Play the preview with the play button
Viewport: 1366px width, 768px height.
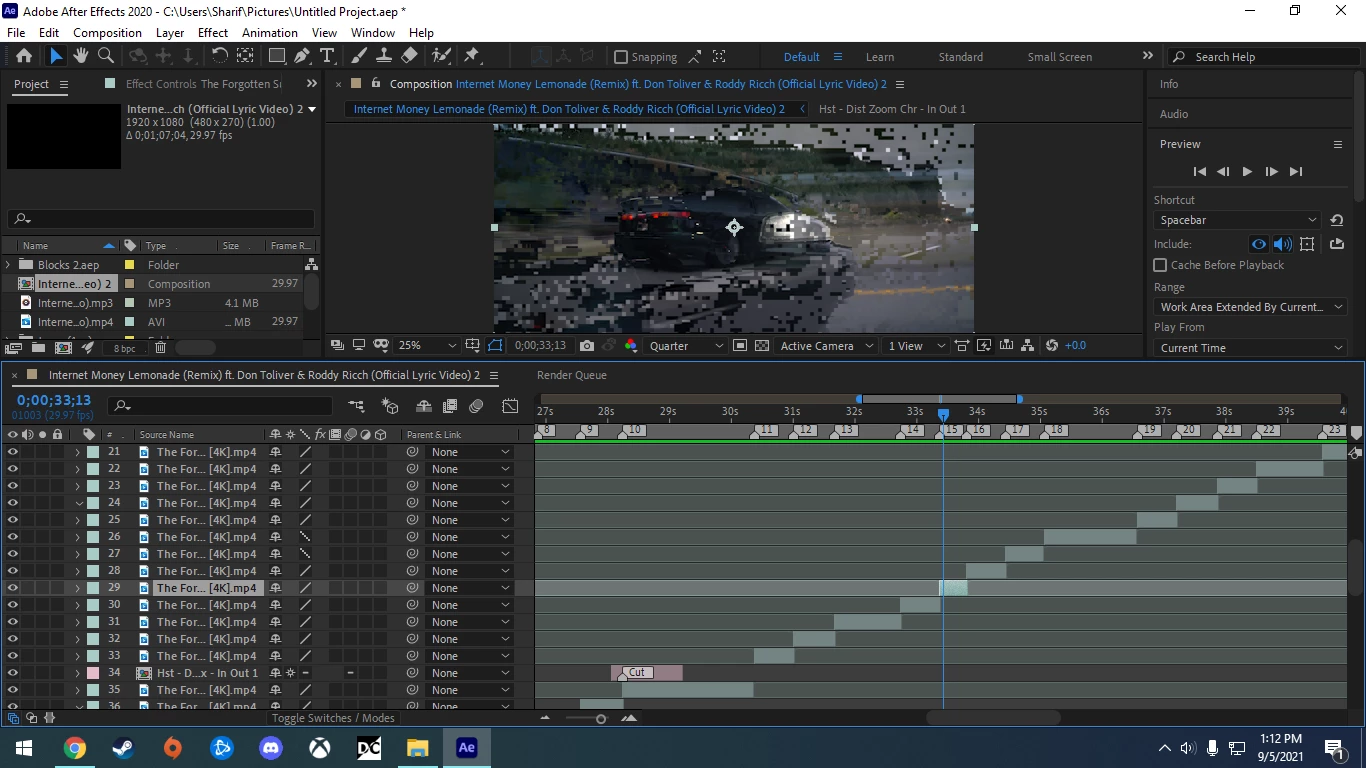tap(1247, 172)
